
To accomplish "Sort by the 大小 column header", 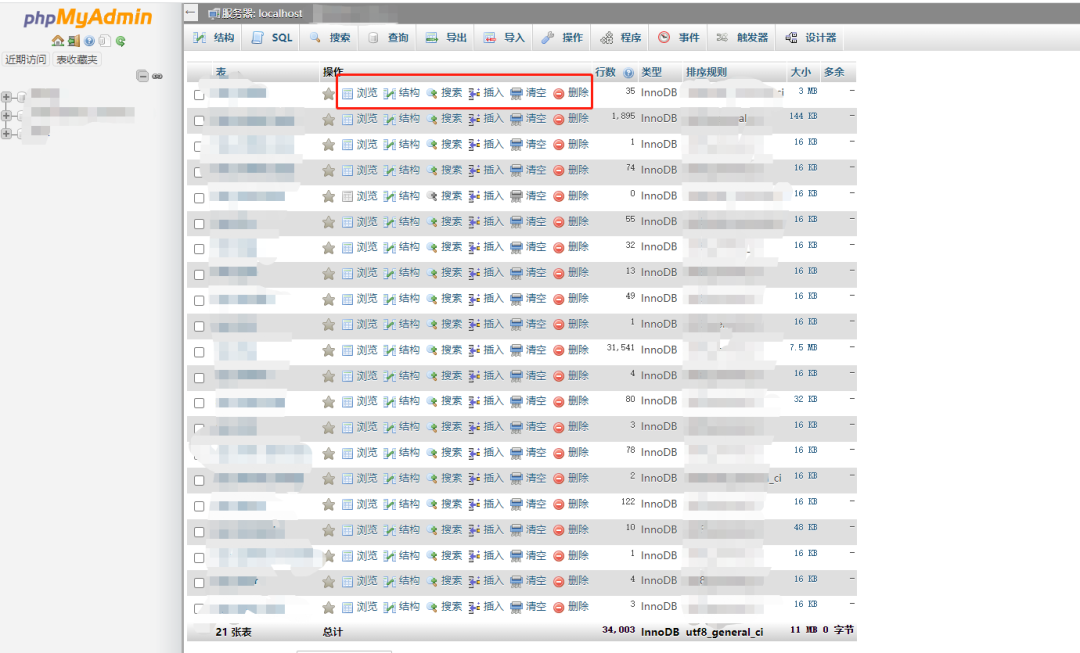I will click(x=800, y=72).
